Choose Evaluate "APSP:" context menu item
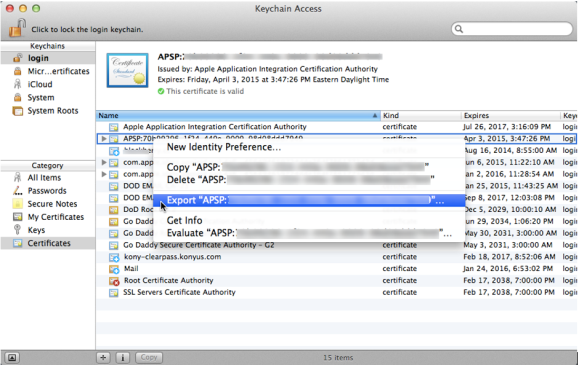 coord(309,233)
